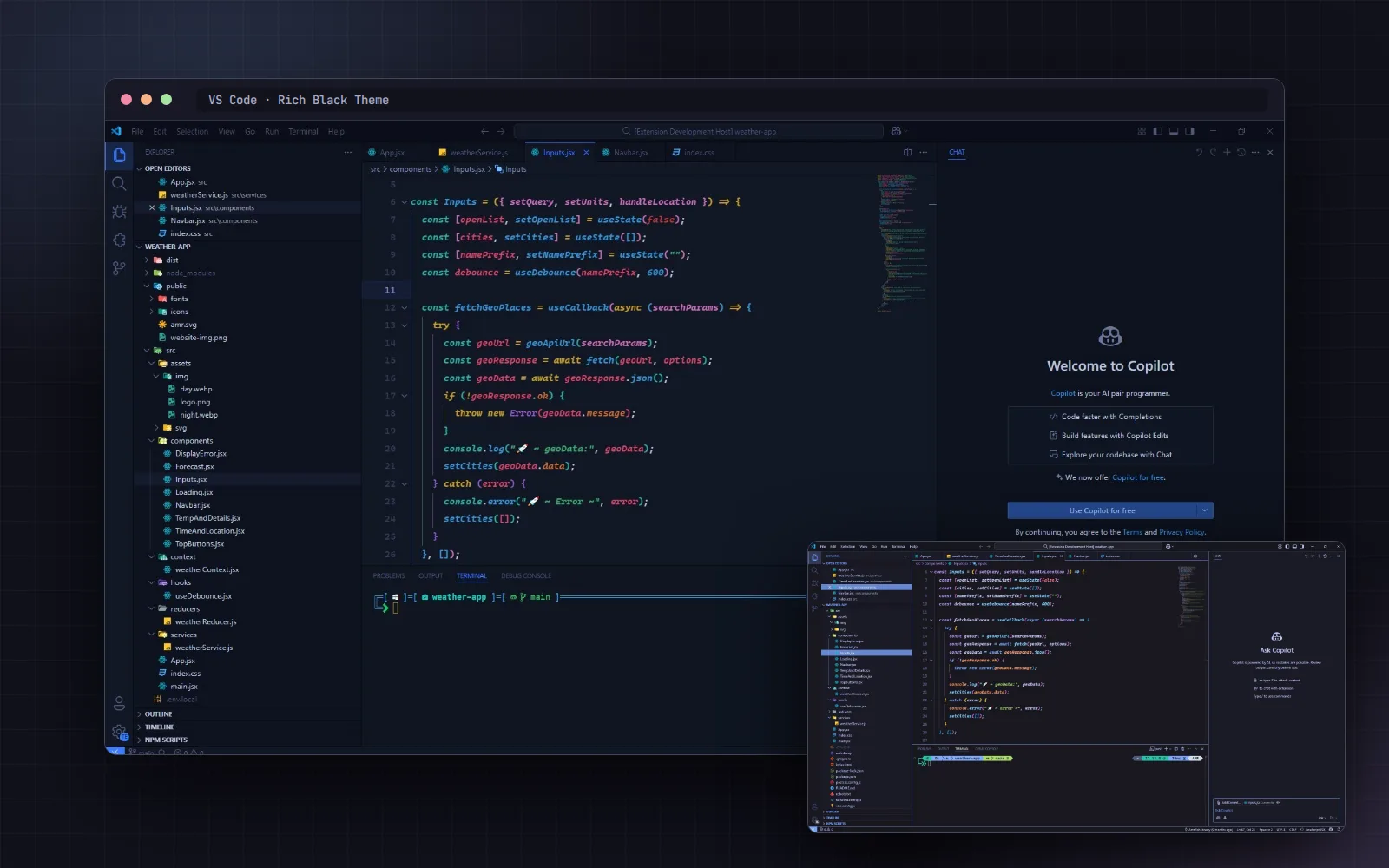Toggle Secondary Side Bar visibility
The height and width of the screenshot is (868, 1389).
tap(1189, 131)
